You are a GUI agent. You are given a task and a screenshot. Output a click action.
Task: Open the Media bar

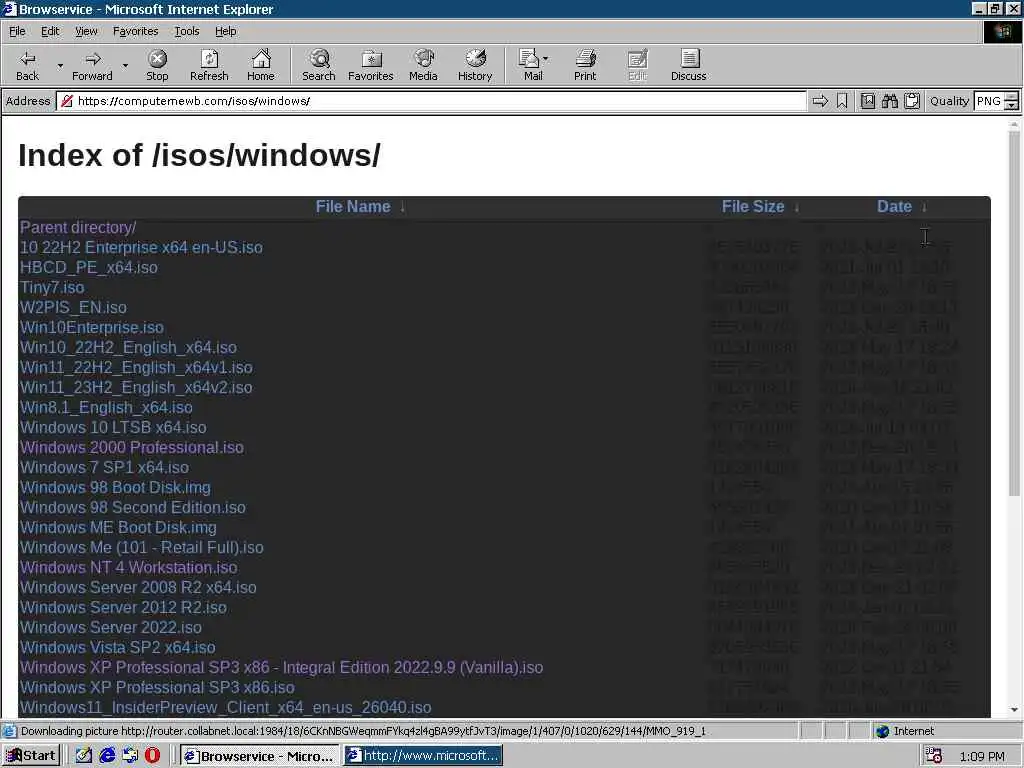pyautogui.click(x=423, y=65)
